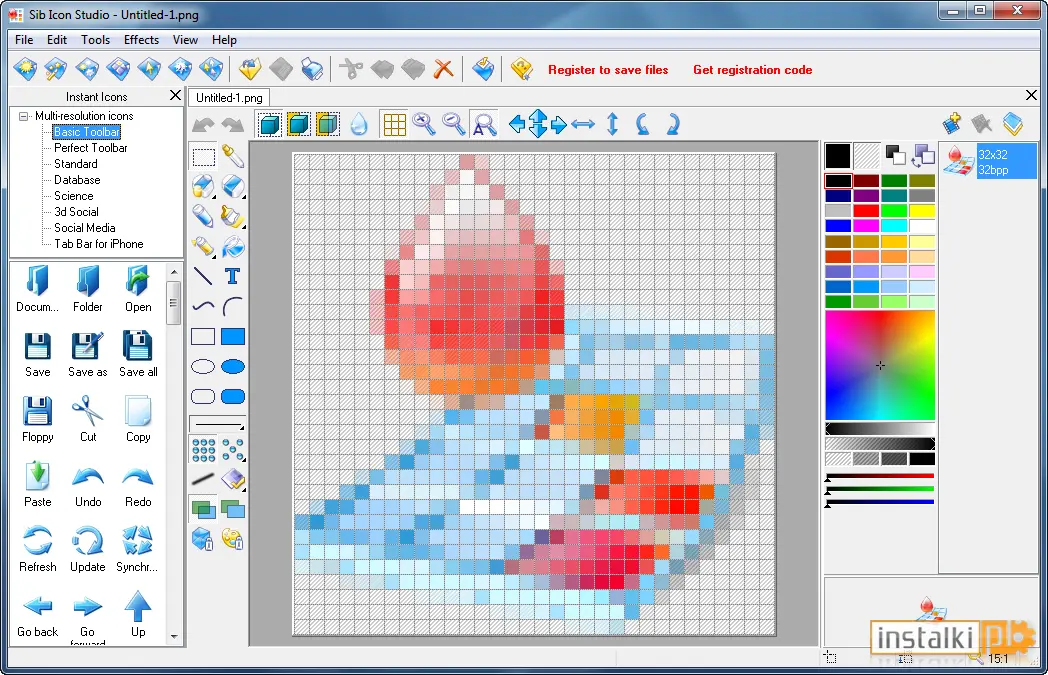This screenshot has height=675, width=1048.
Task: Open the Effects menu
Action: 141,40
